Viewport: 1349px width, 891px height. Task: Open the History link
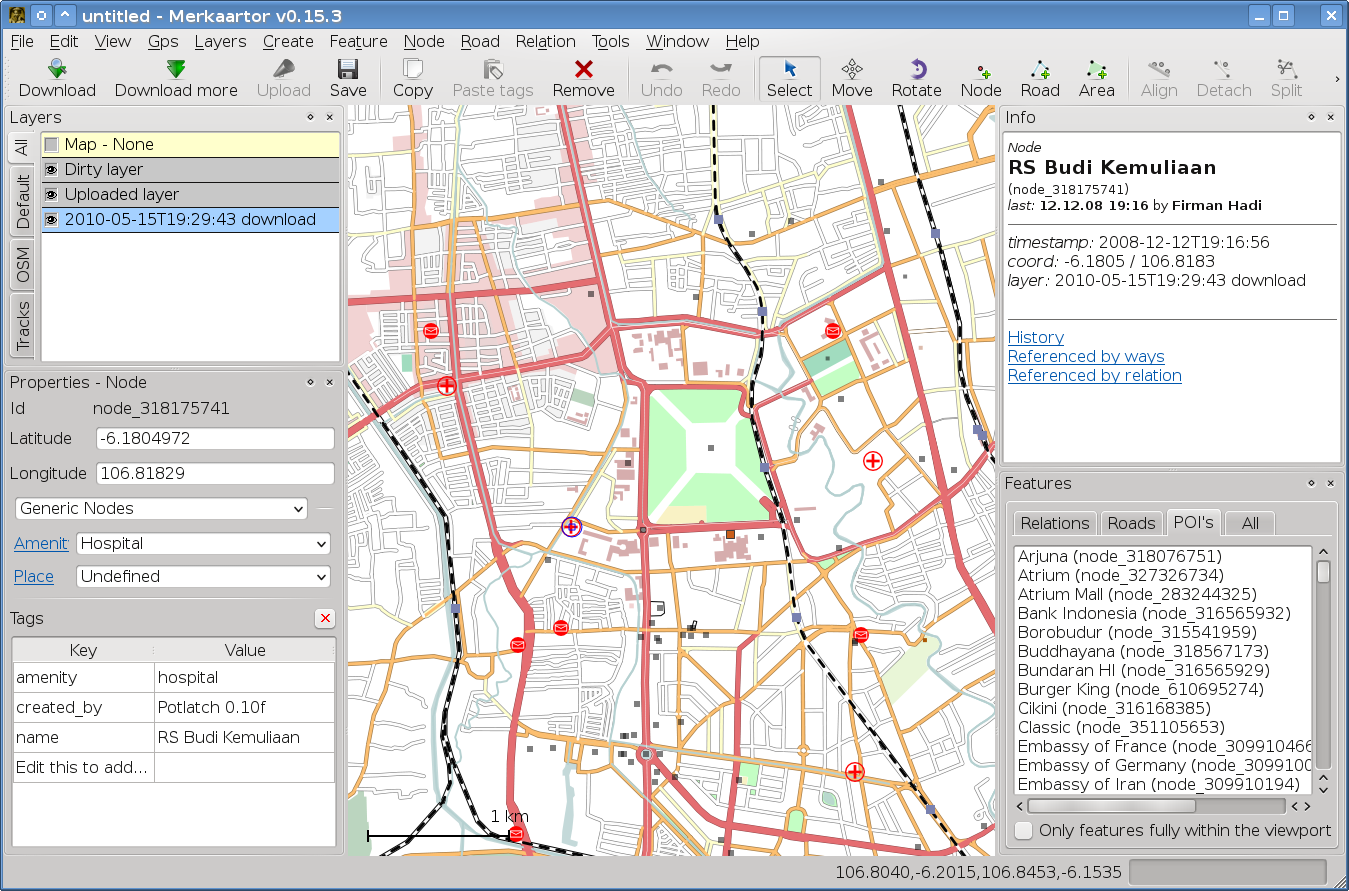(x=1035, y=338)
